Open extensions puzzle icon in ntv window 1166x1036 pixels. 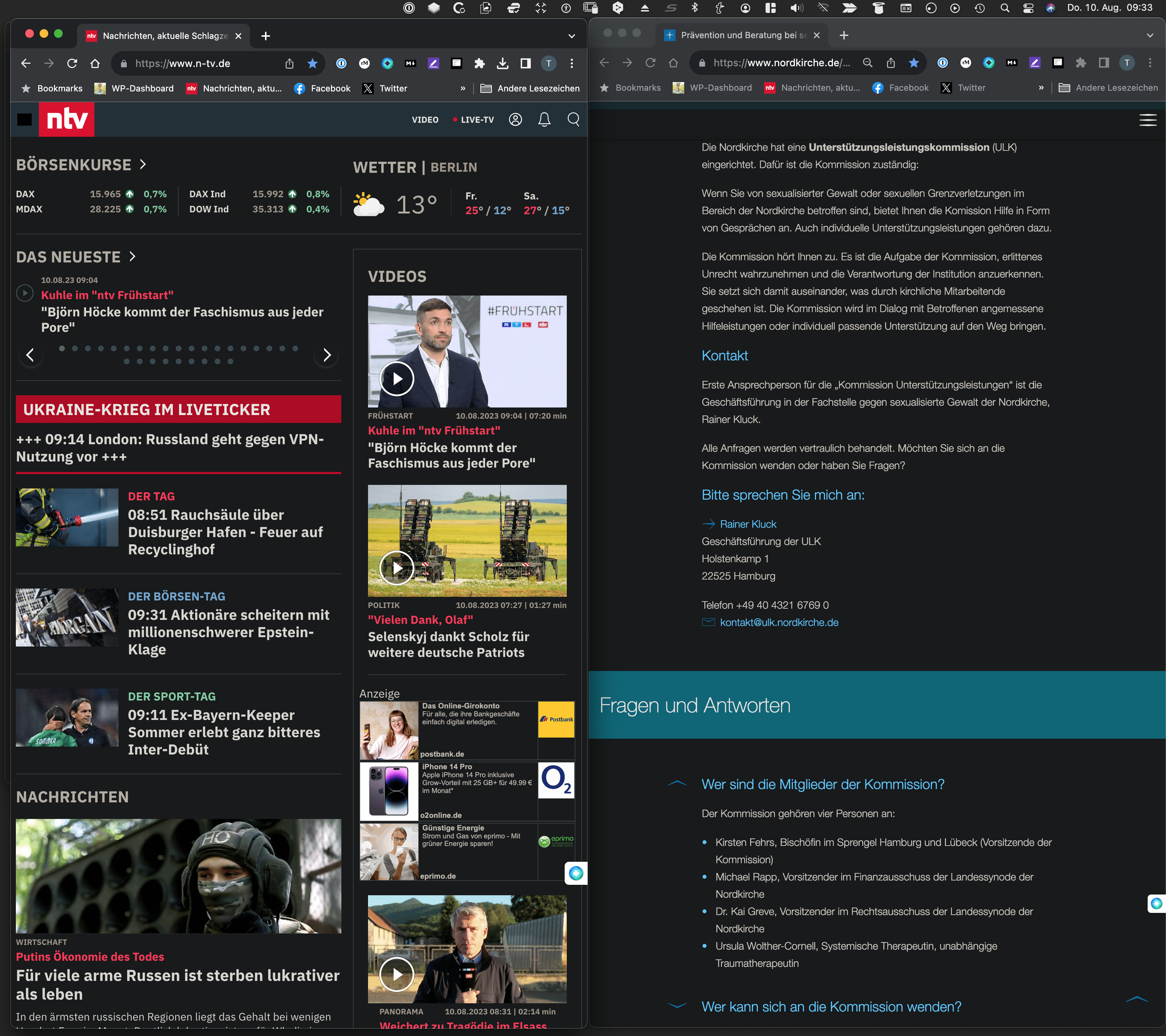[x=479, y=63]
